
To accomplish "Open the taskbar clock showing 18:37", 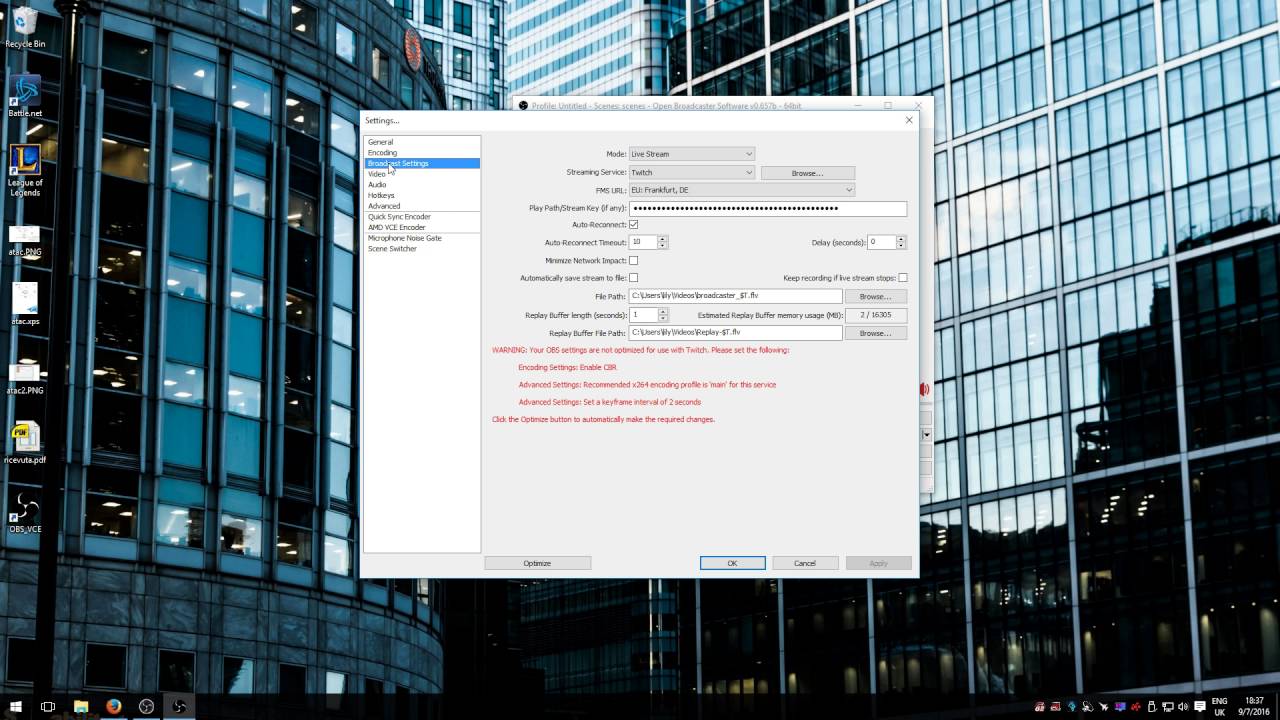I will (x=1255, y=706).
